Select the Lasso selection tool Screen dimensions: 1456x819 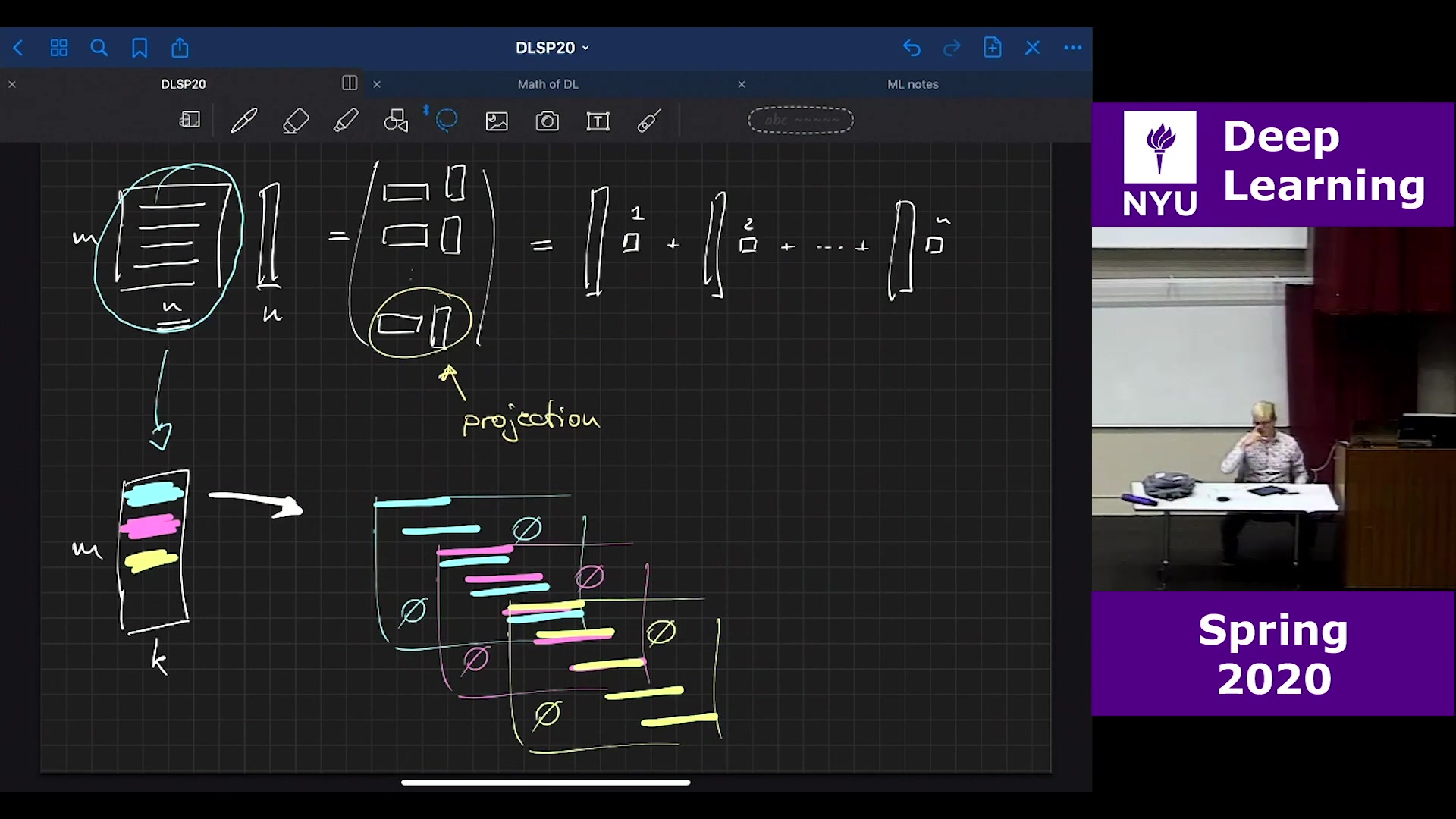447,121
